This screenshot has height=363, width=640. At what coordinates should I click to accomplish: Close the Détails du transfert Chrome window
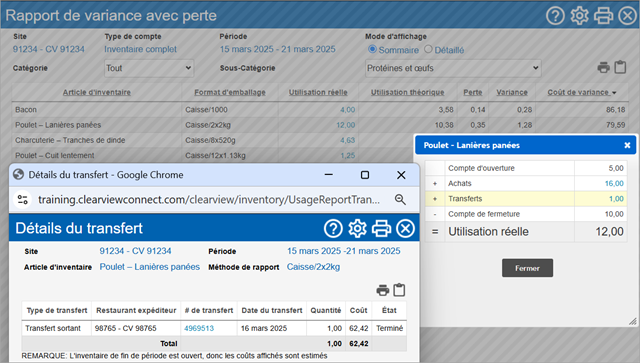pyautogui.click(x=401, y=175)
